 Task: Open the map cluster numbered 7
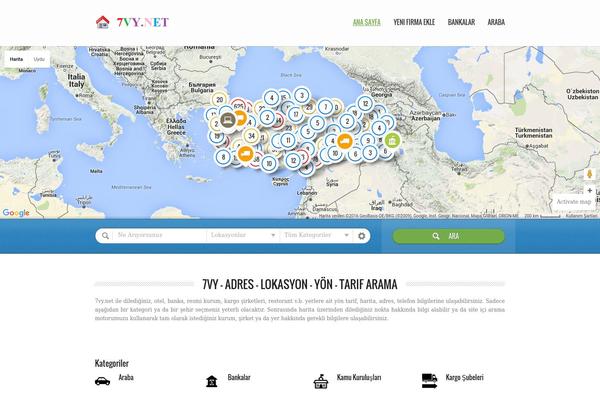point(326,107)
